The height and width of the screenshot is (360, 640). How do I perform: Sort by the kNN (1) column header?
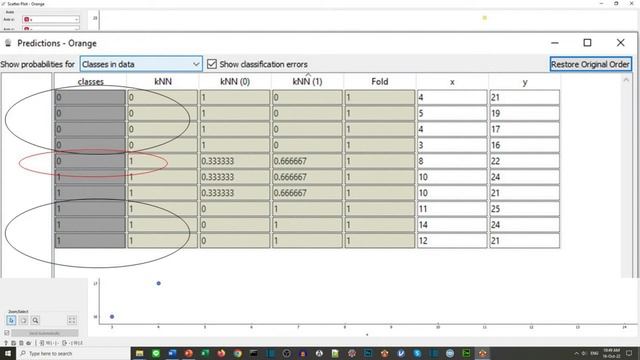(x=307, y=82)
